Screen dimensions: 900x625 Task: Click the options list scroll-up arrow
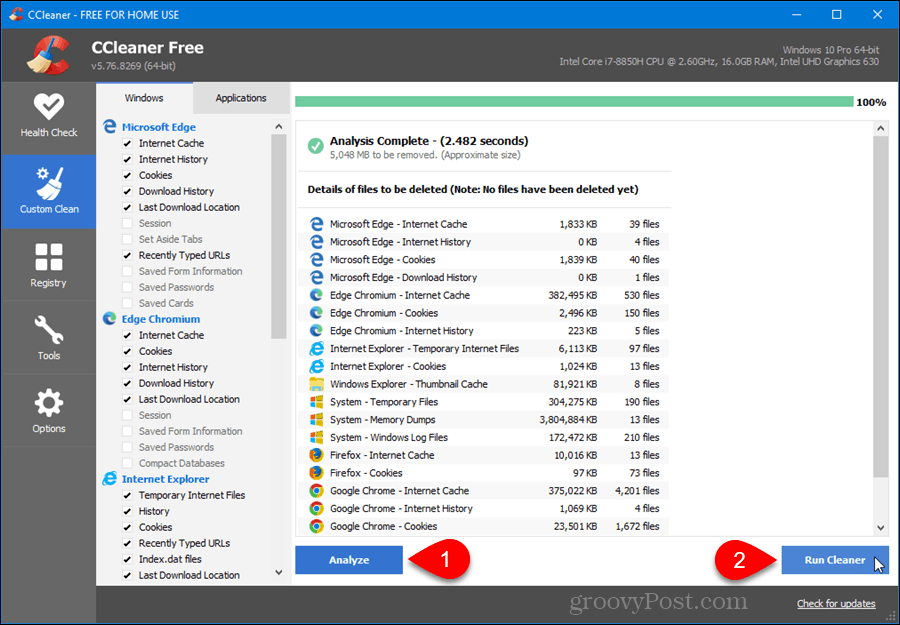pos(279,126)
